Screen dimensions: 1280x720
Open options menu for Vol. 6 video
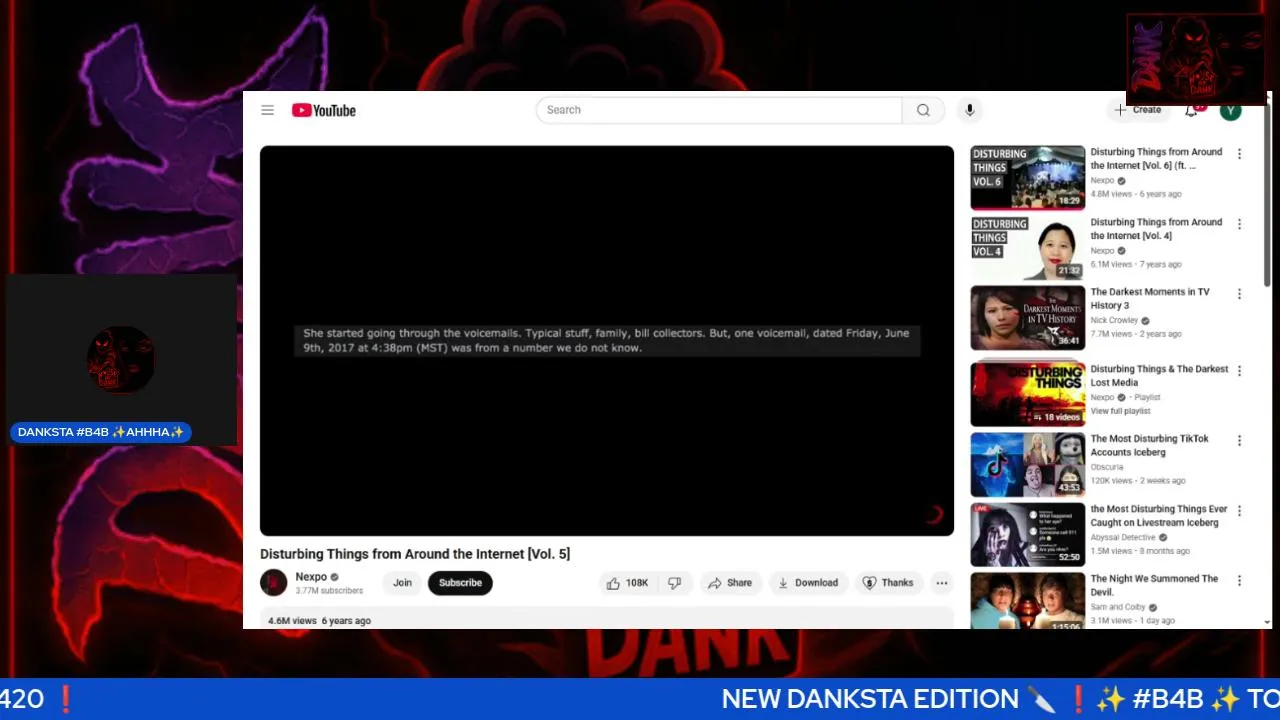[x=1239, y=154]
